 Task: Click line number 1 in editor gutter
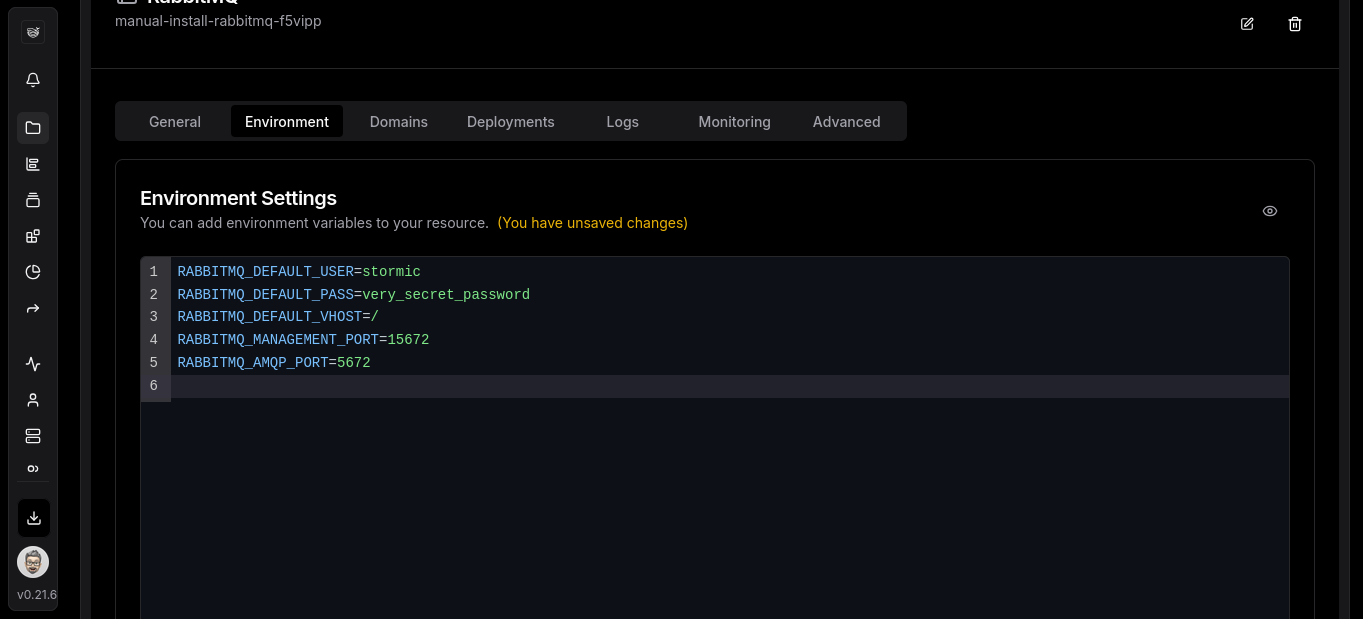154,272
